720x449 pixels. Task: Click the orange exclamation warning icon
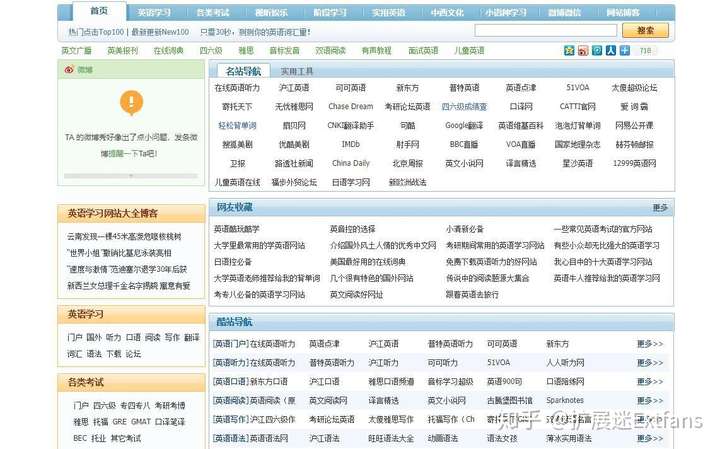click(131, 102)
